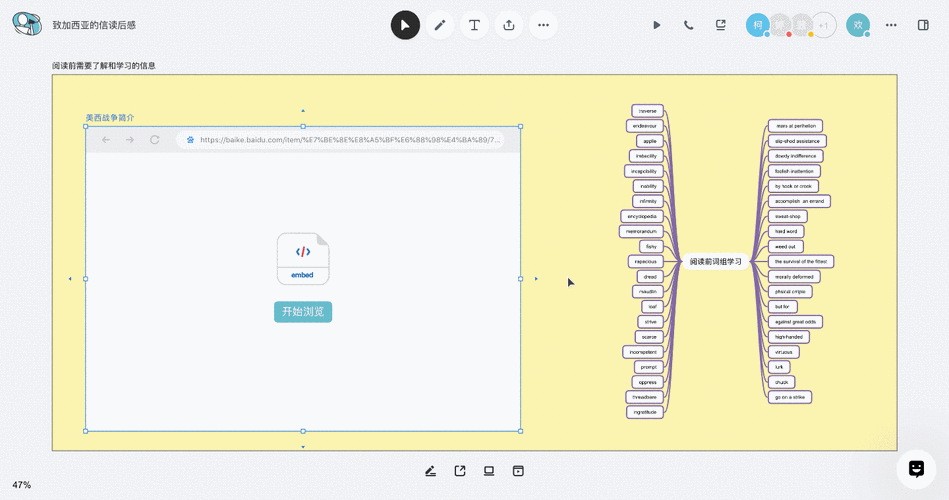Click the screen share icon
The height and width of the screenshot is (500, 949).
(720, 25)
